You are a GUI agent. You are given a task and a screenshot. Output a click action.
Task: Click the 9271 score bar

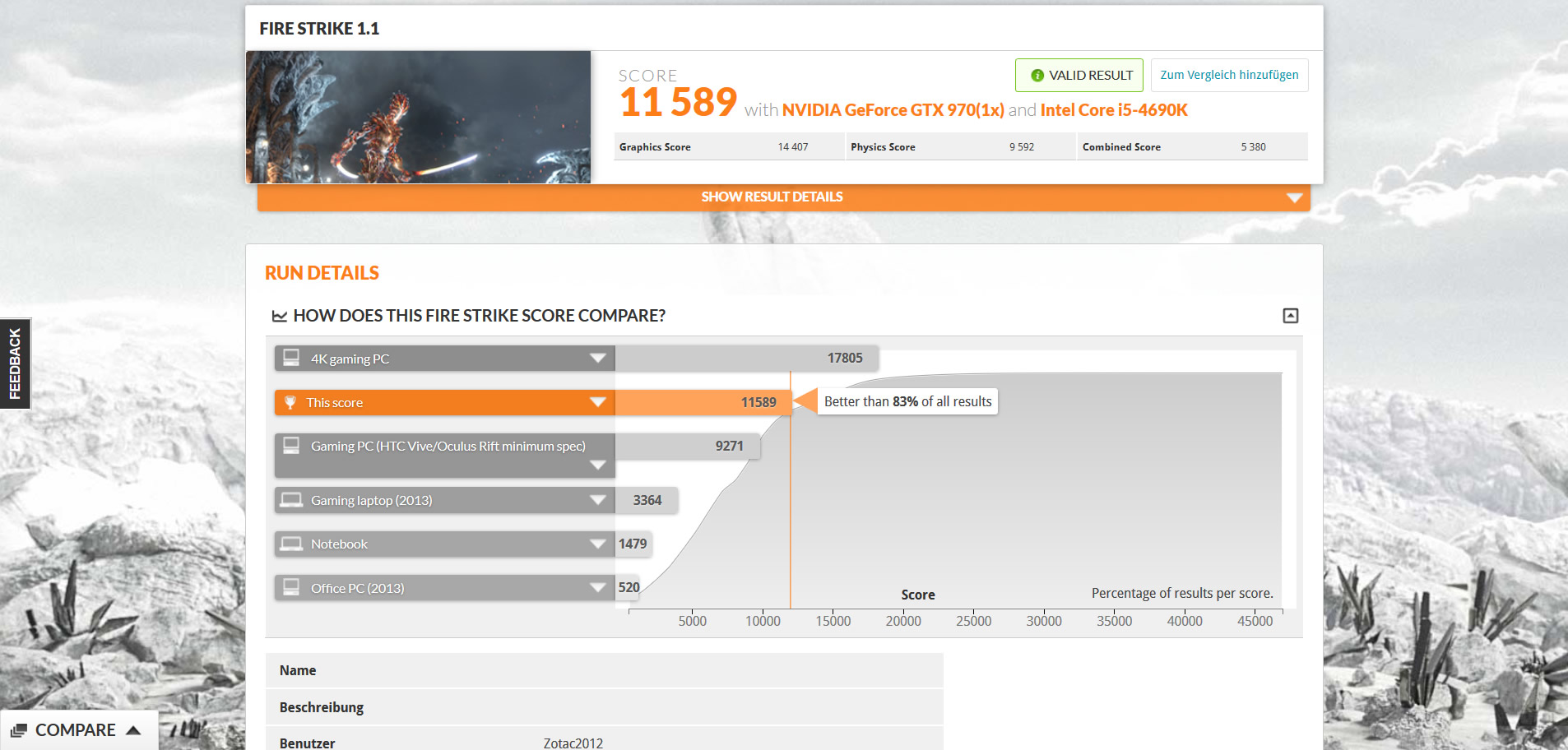[687, 446]
